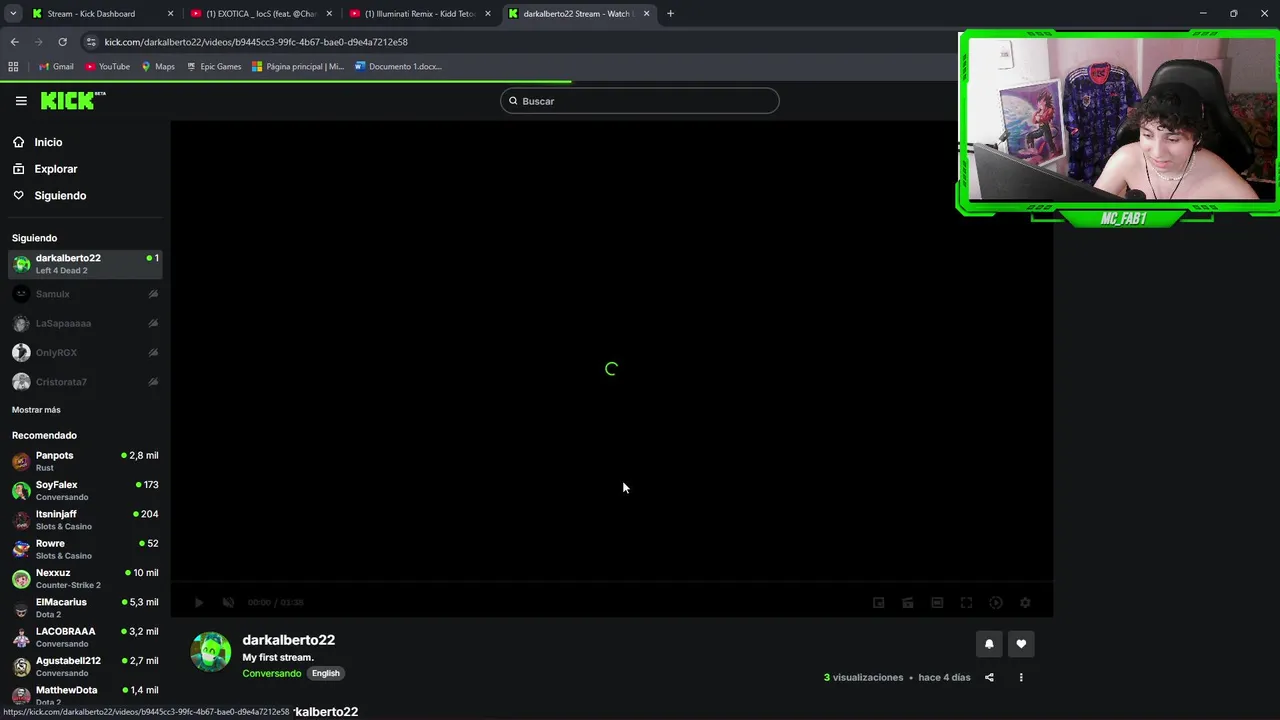Click the video progress bar
This screenshot has width=1280, height=720.
tap(611, 582)
